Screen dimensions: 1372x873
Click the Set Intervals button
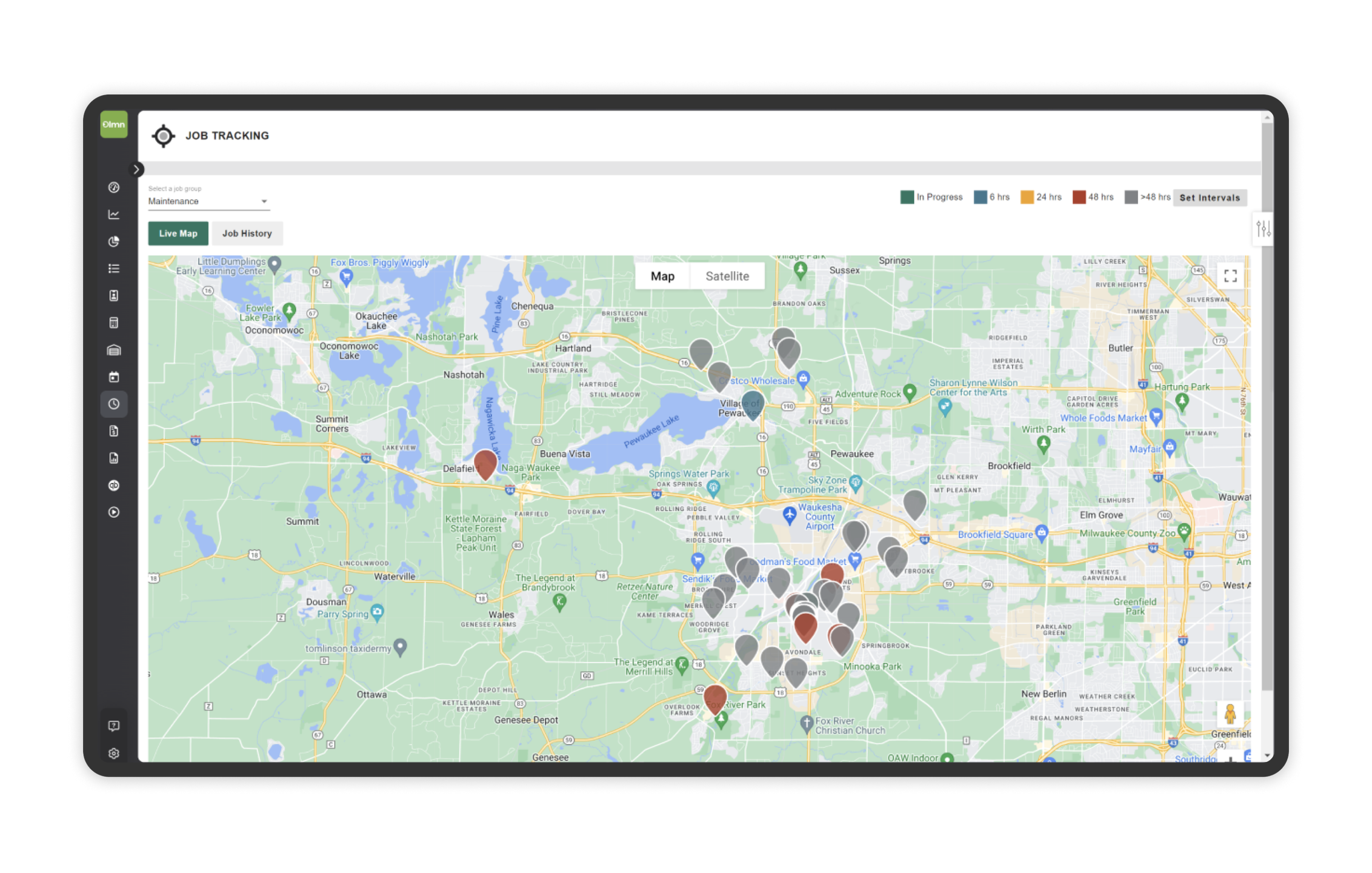(x=1210, y=198)
